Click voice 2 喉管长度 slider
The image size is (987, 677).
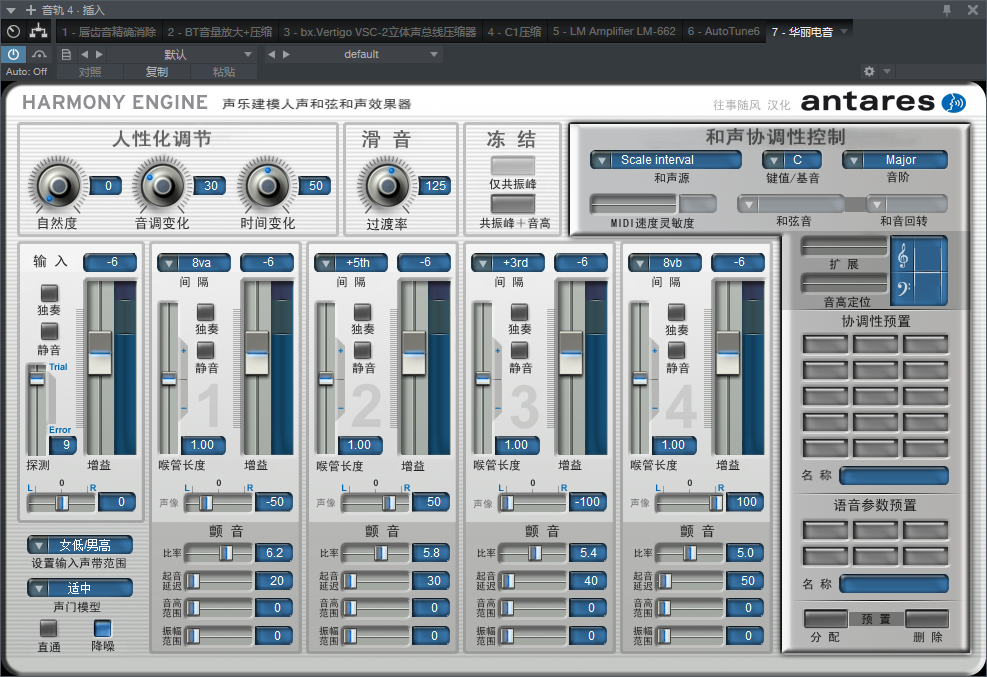[325, 378]
